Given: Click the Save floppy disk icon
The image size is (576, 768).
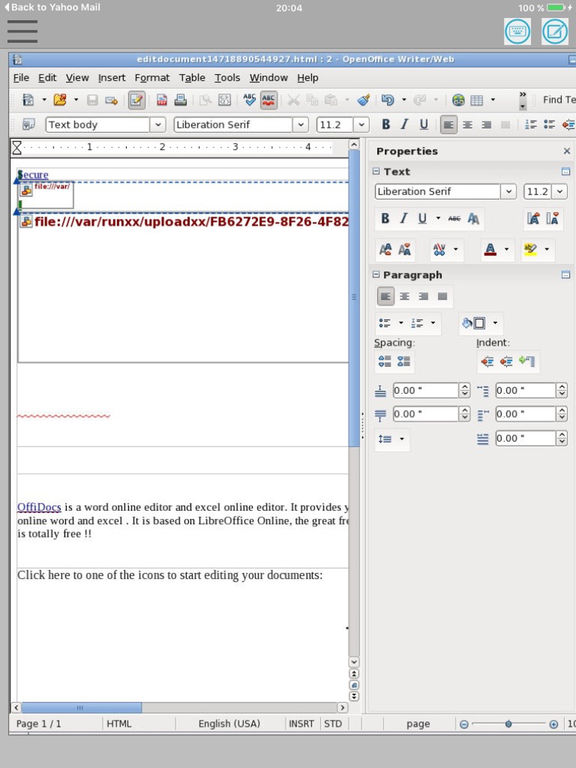Looking at the screenshot, I should click(x=92, y=100).
